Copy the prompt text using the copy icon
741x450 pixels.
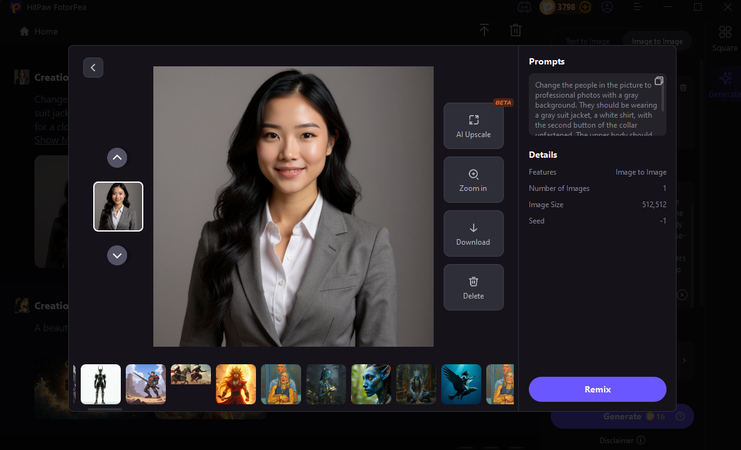coord(659,81)
